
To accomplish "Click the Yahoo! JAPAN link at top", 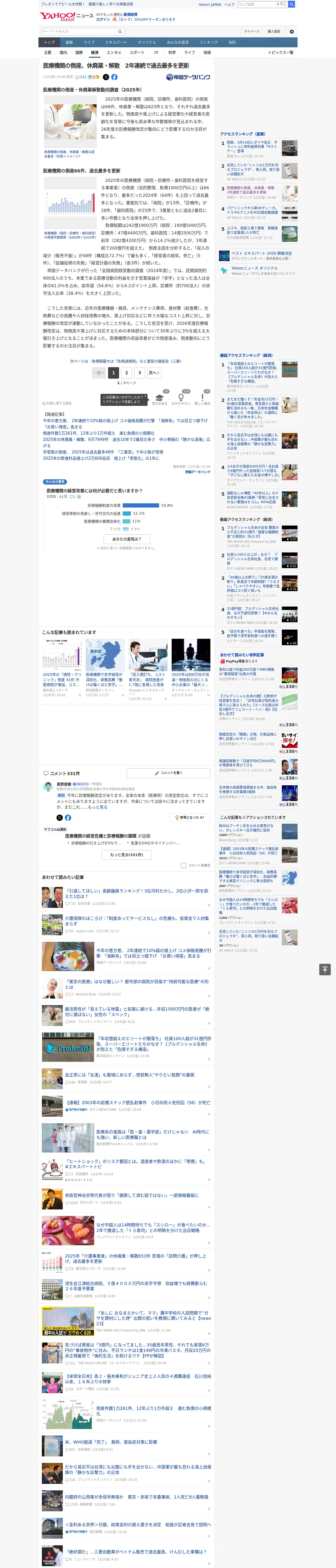I will pos(210,4).
